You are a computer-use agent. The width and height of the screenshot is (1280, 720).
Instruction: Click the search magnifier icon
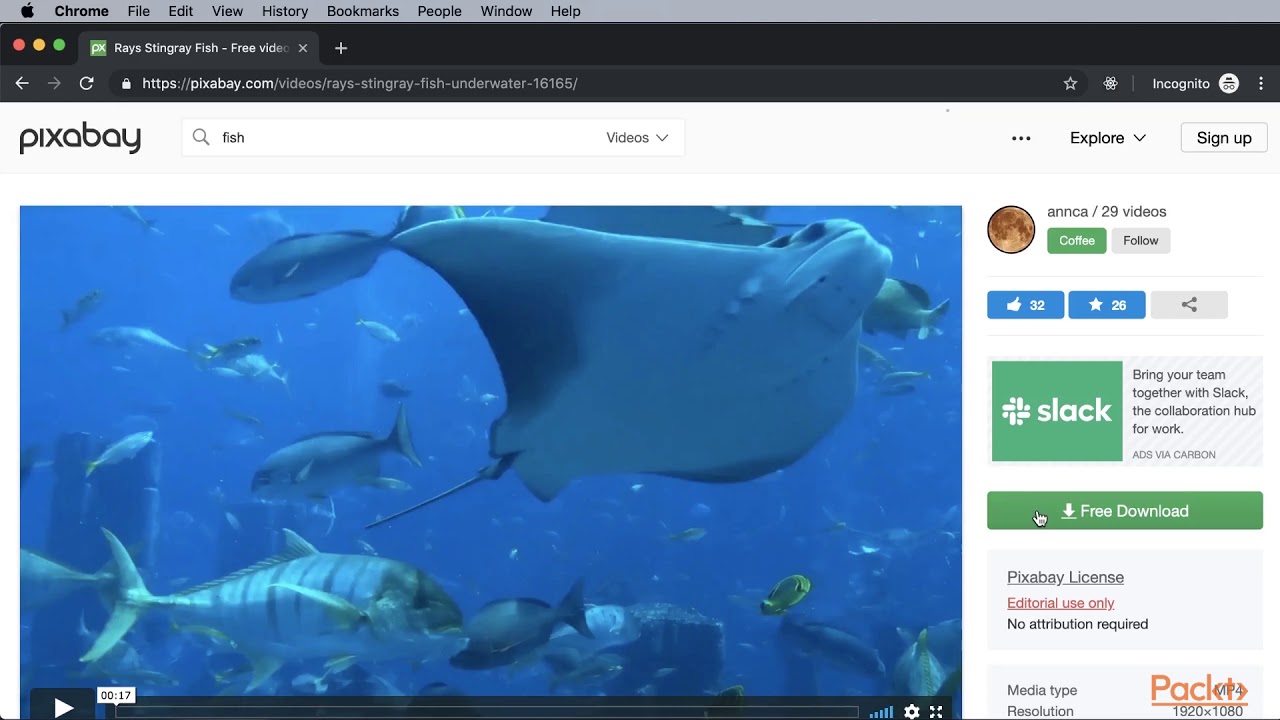tap(201, 138)
